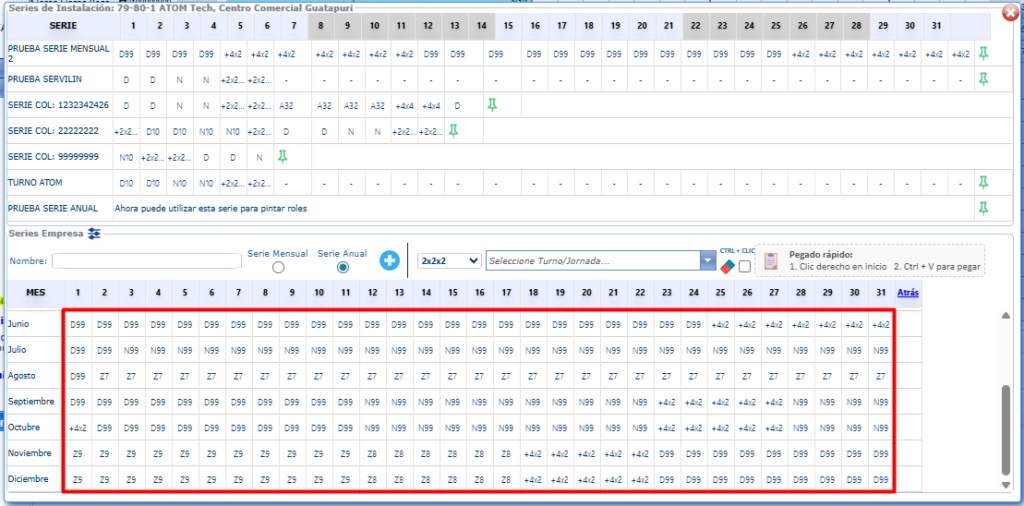Click the pin icon for TURNO ATOM
This screenshot has width=1024, height=506.
point(983,182)
